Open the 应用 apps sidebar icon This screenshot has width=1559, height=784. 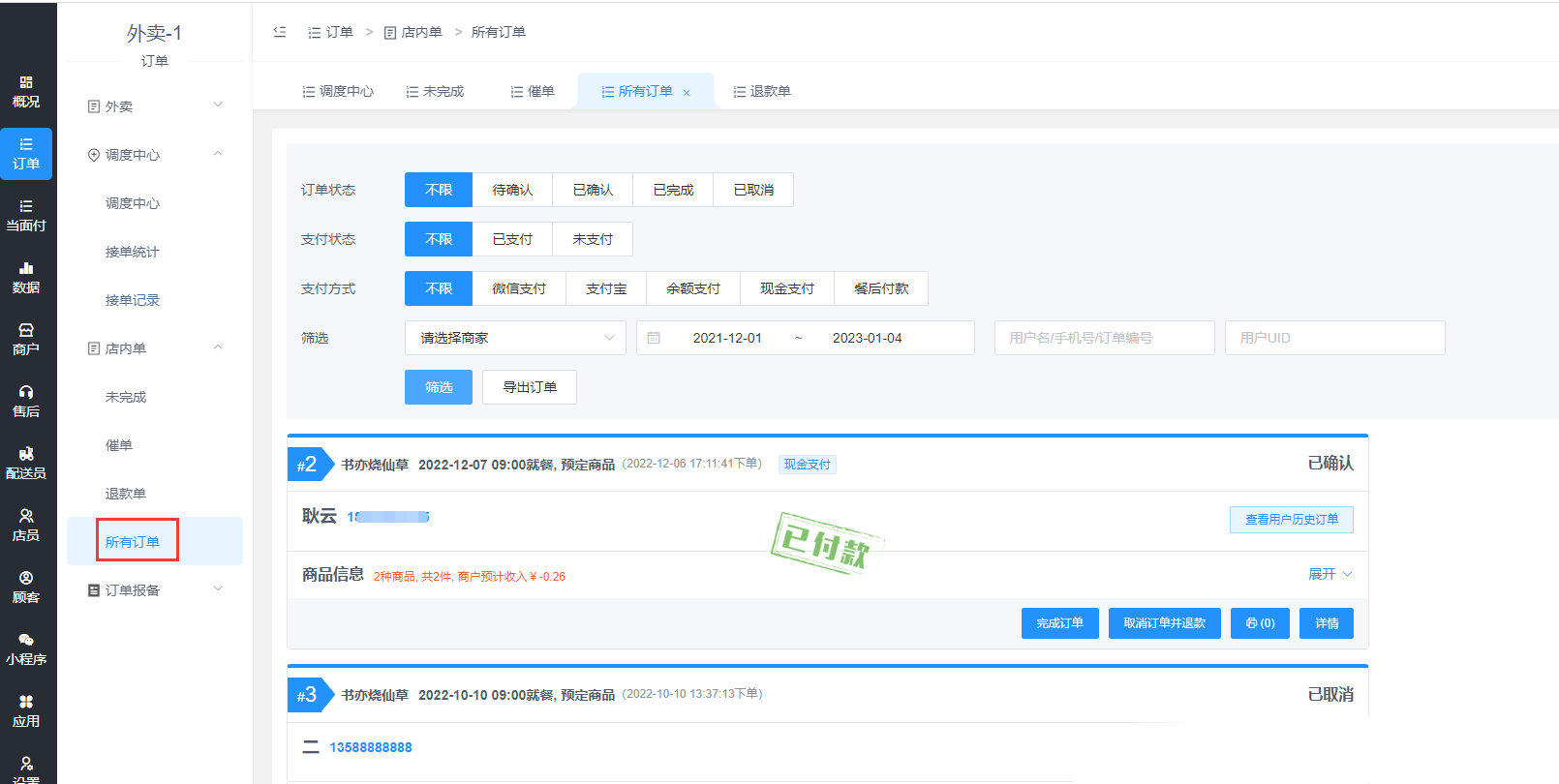coord(26,711)
